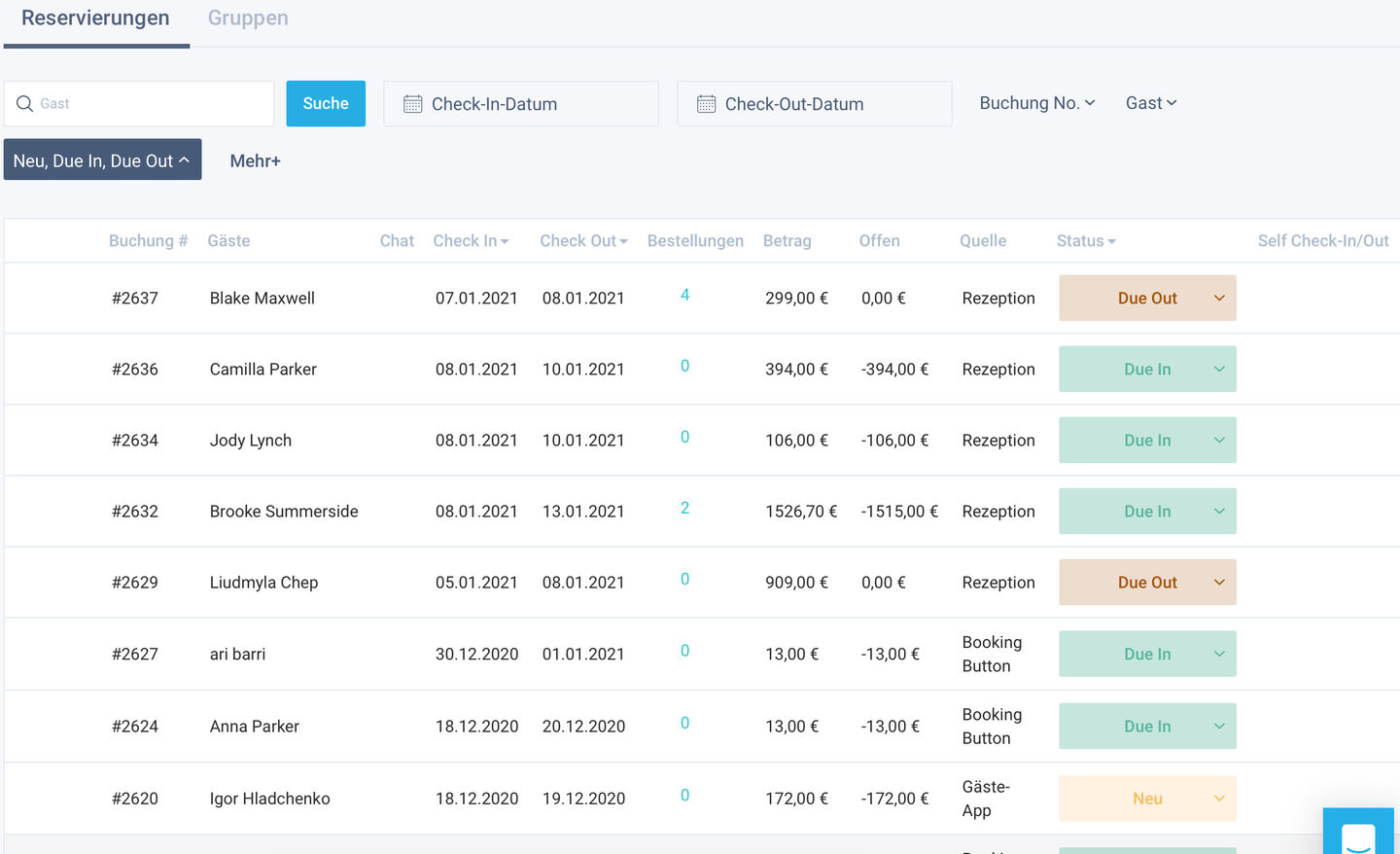1400x854 pixels.
Task: Open orders count 0 for Camilla Parker
Action: pos(684,366)
